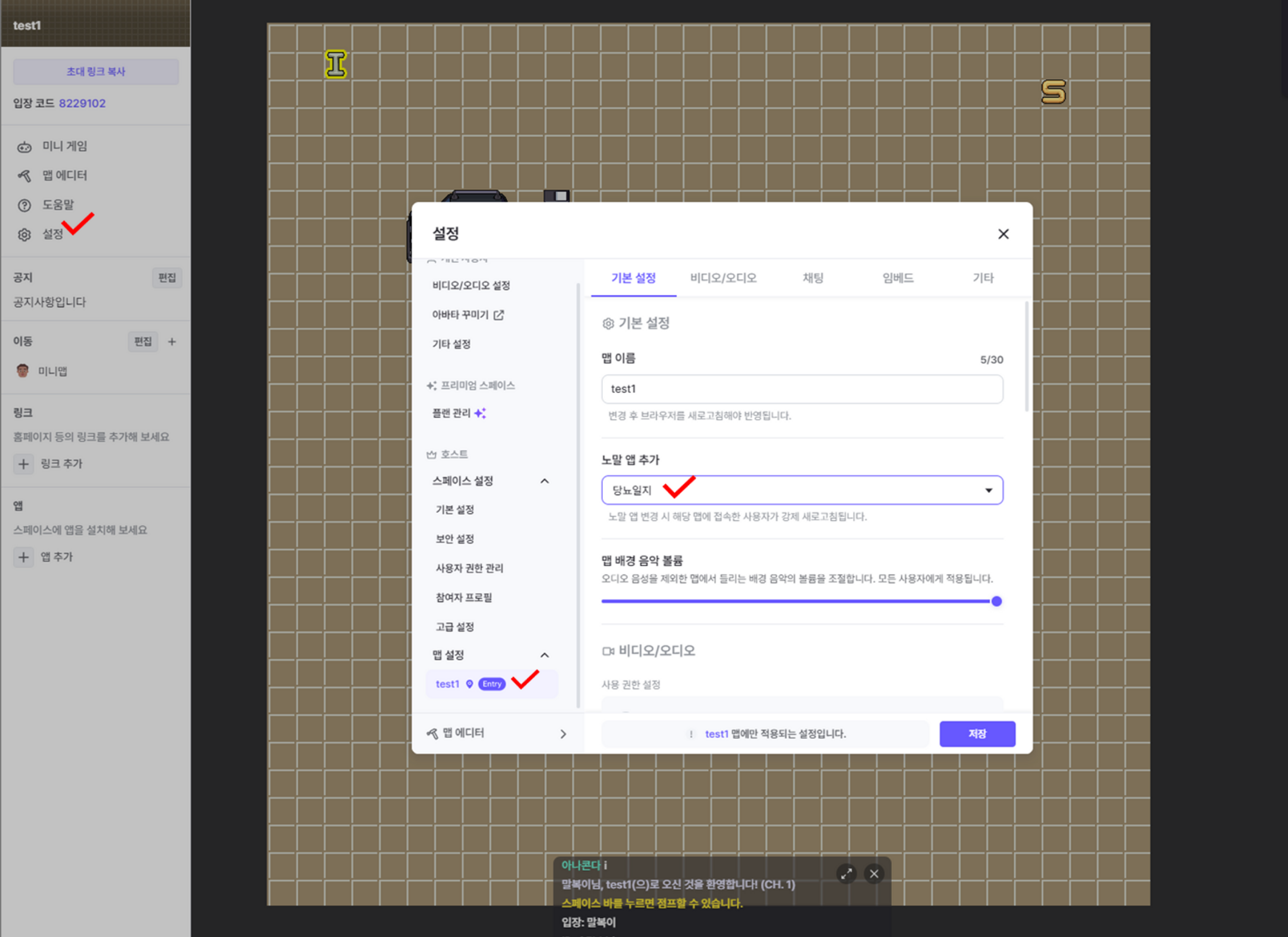Click the 맵 이름 text field
Image resolution: width=1288 pixels, height=937 pixels.
tap(802, 389)
